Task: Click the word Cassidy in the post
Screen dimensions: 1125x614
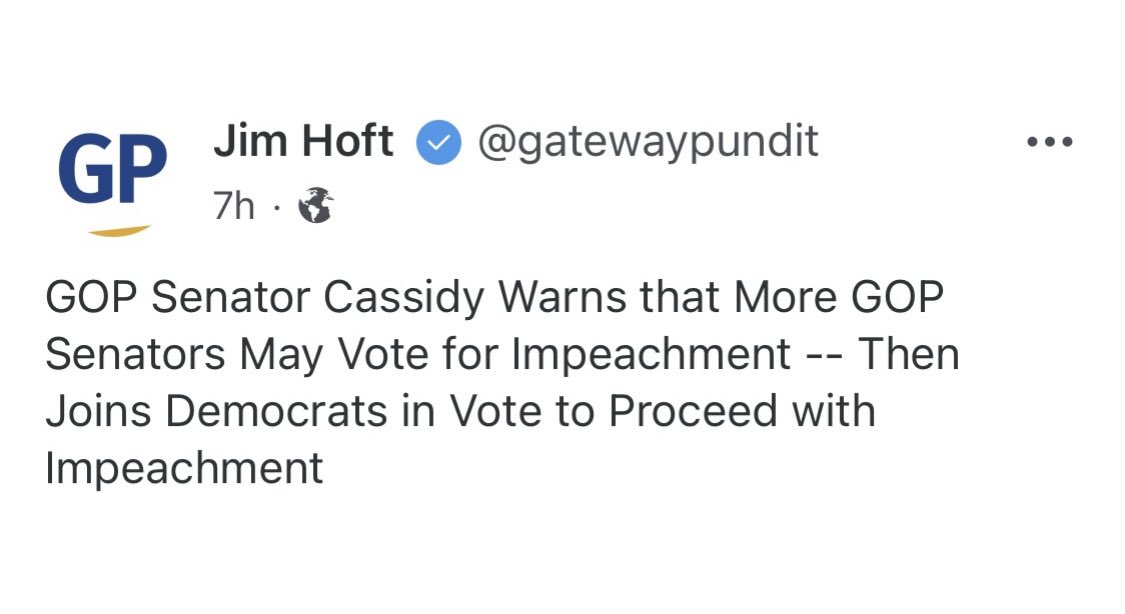Action: [404, 298]
